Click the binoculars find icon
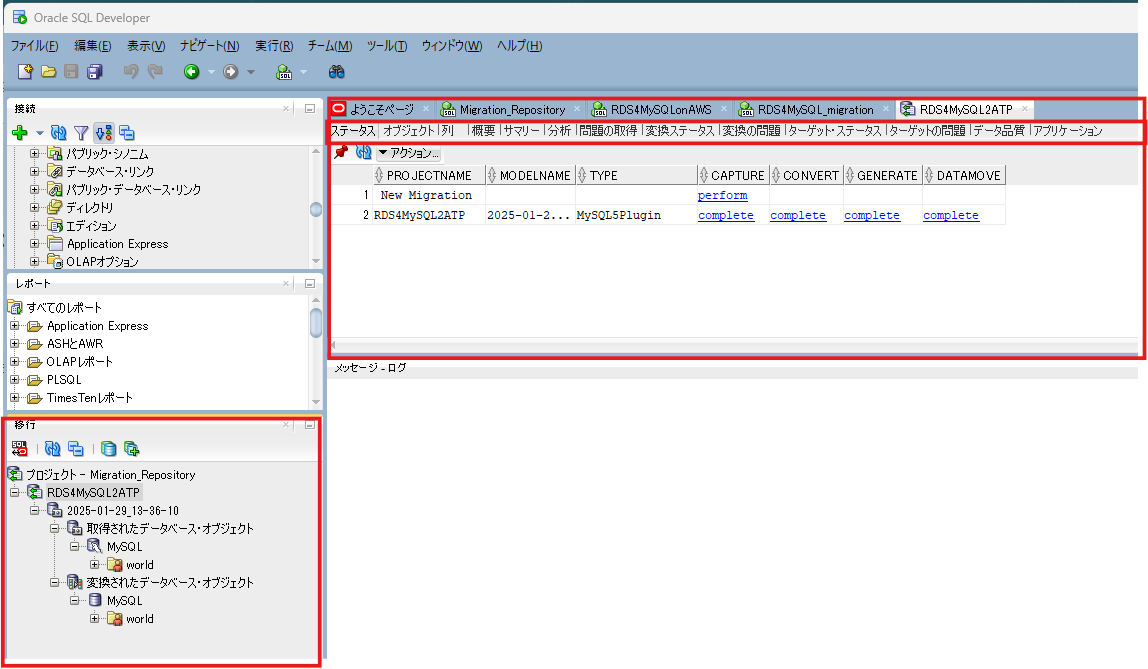The height and width of the screenshot is (669, 1148). pyautogui.click(x=336, y=71)
